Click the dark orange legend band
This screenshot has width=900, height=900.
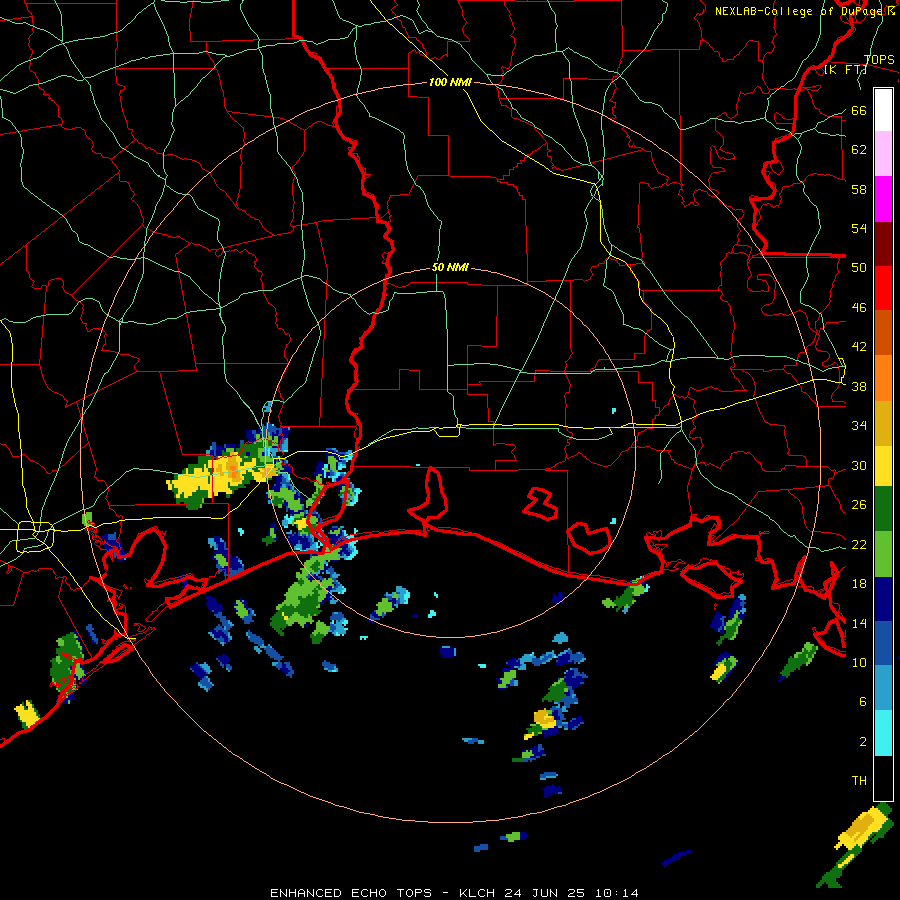tap(883, 333)
